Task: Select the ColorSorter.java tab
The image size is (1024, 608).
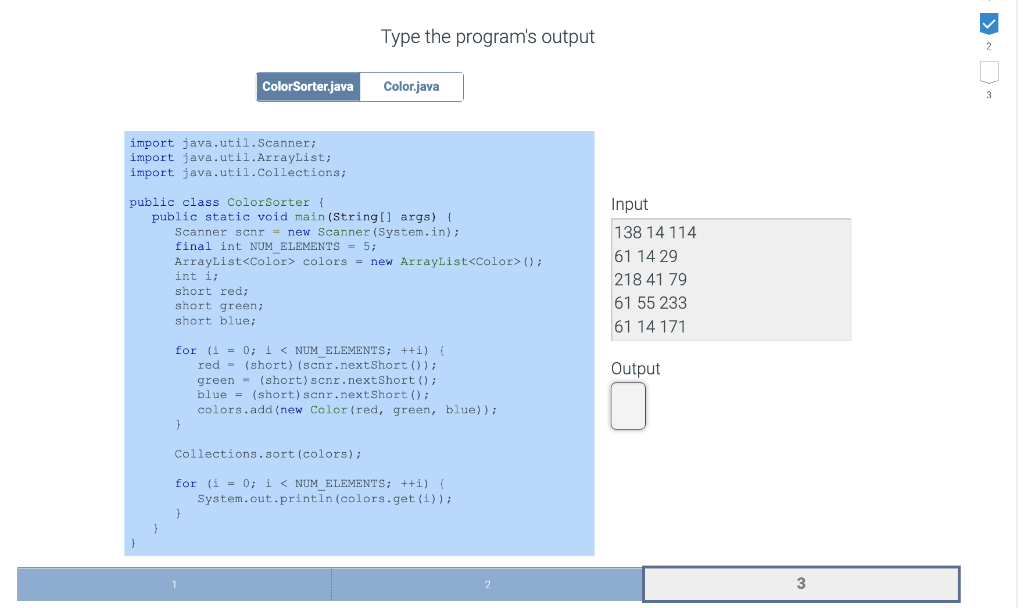Action: pyautogui.click(x=308, y=87)
